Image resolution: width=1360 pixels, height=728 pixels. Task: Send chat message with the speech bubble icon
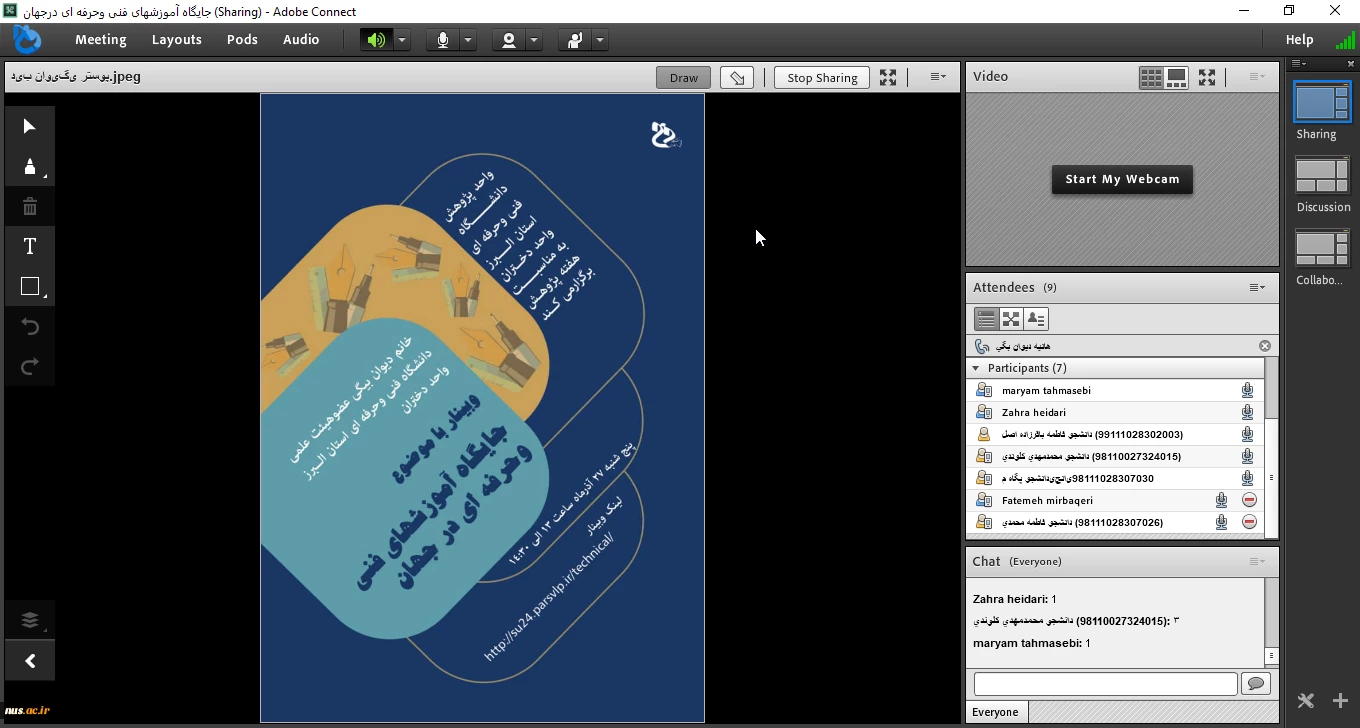pos(1255,684)
